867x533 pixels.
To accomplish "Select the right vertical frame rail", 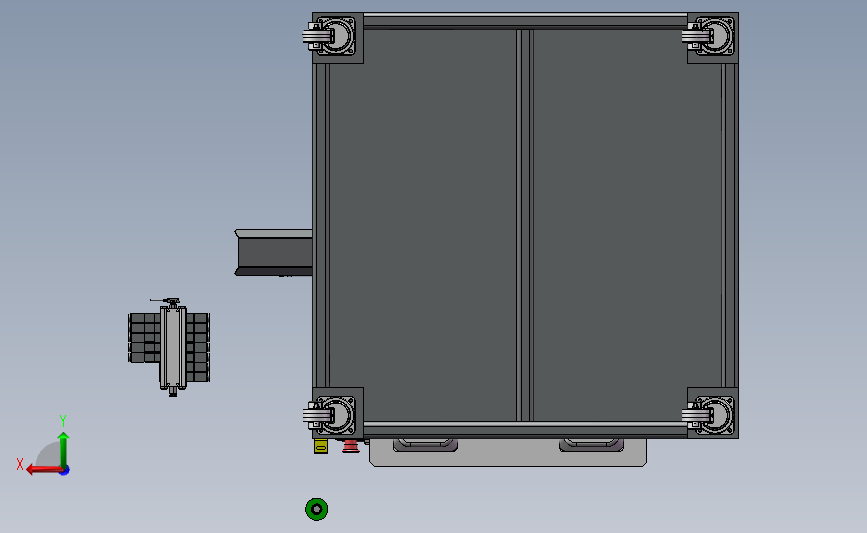I will click(x=729, y=225).
